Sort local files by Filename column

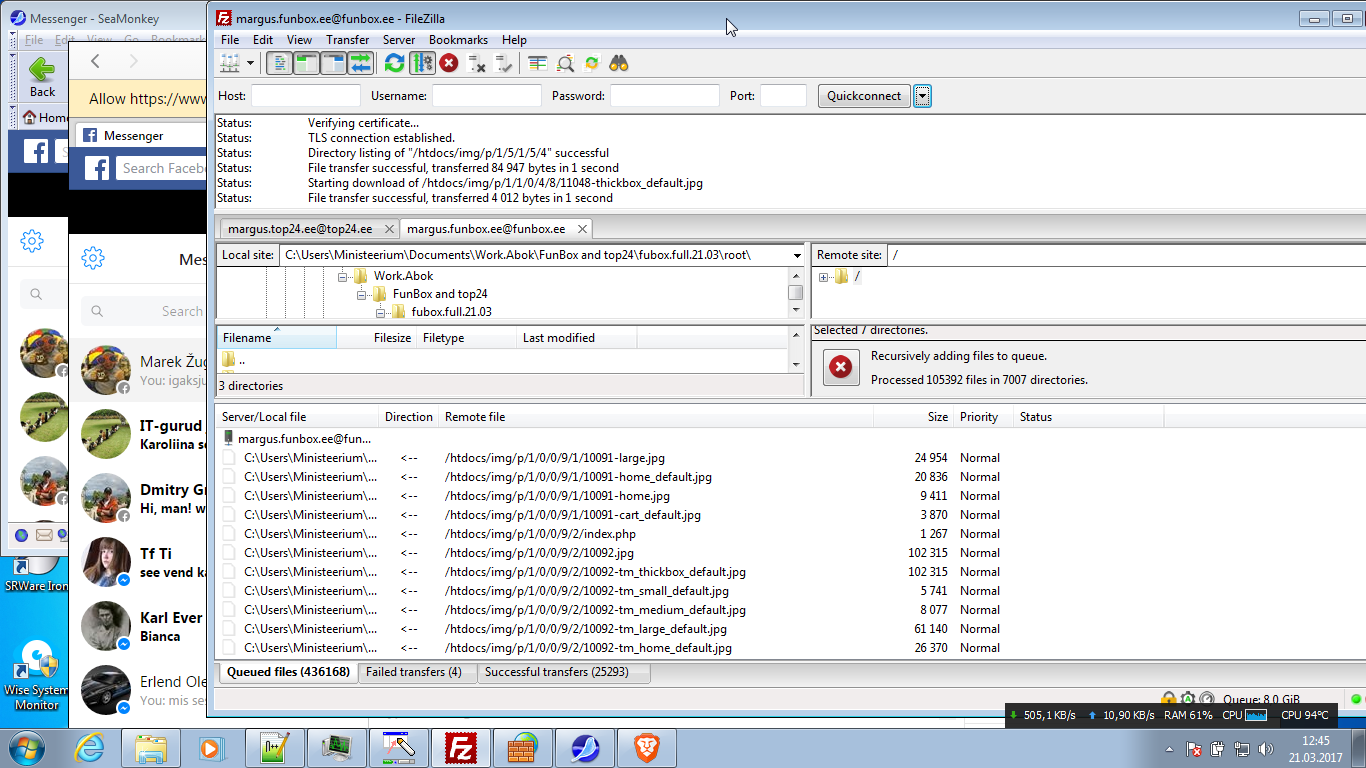[x=276, y=338]
